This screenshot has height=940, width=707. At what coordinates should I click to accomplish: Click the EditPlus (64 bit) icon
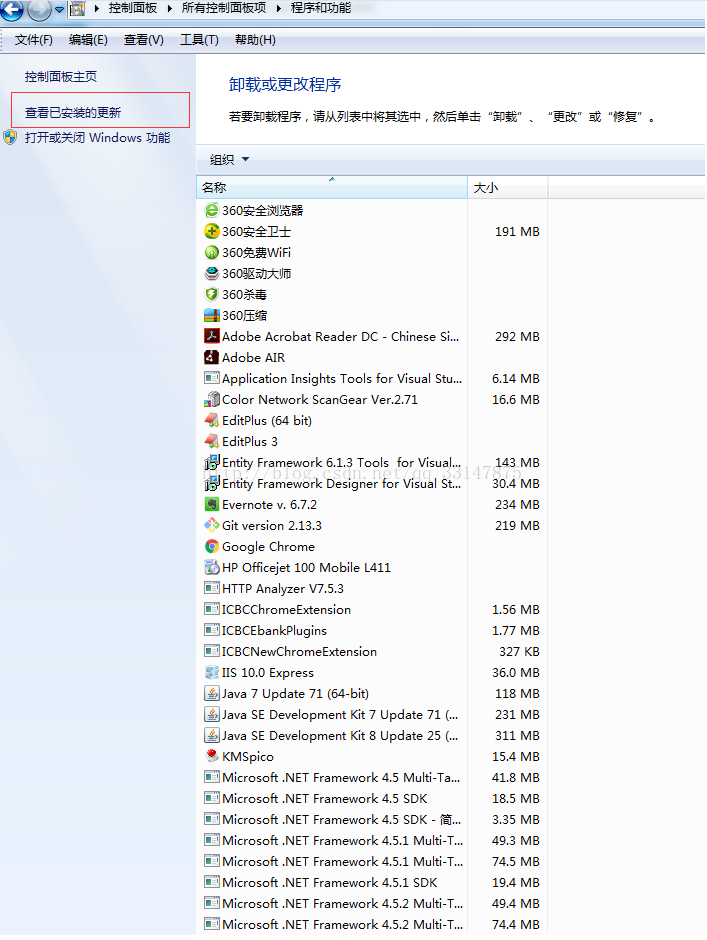pyautogui.click(x=212, y=420)
